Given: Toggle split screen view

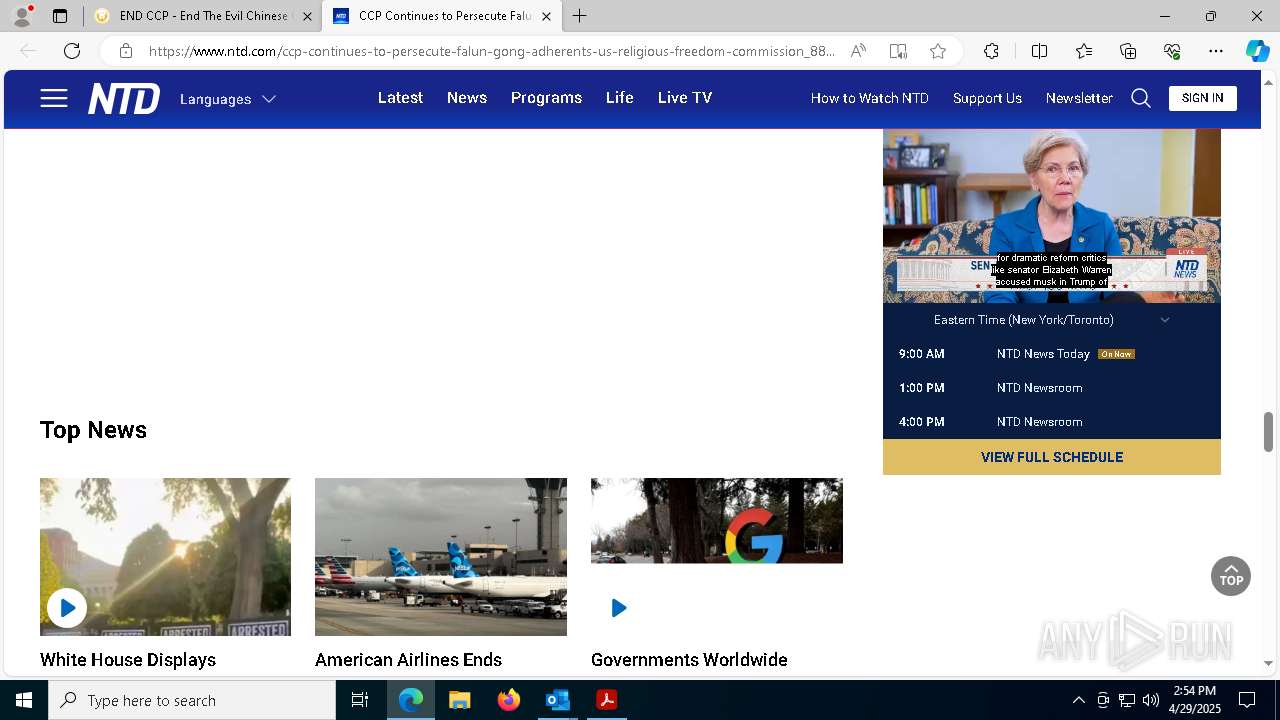Looking at the screenshot, I should [1039, 51].
